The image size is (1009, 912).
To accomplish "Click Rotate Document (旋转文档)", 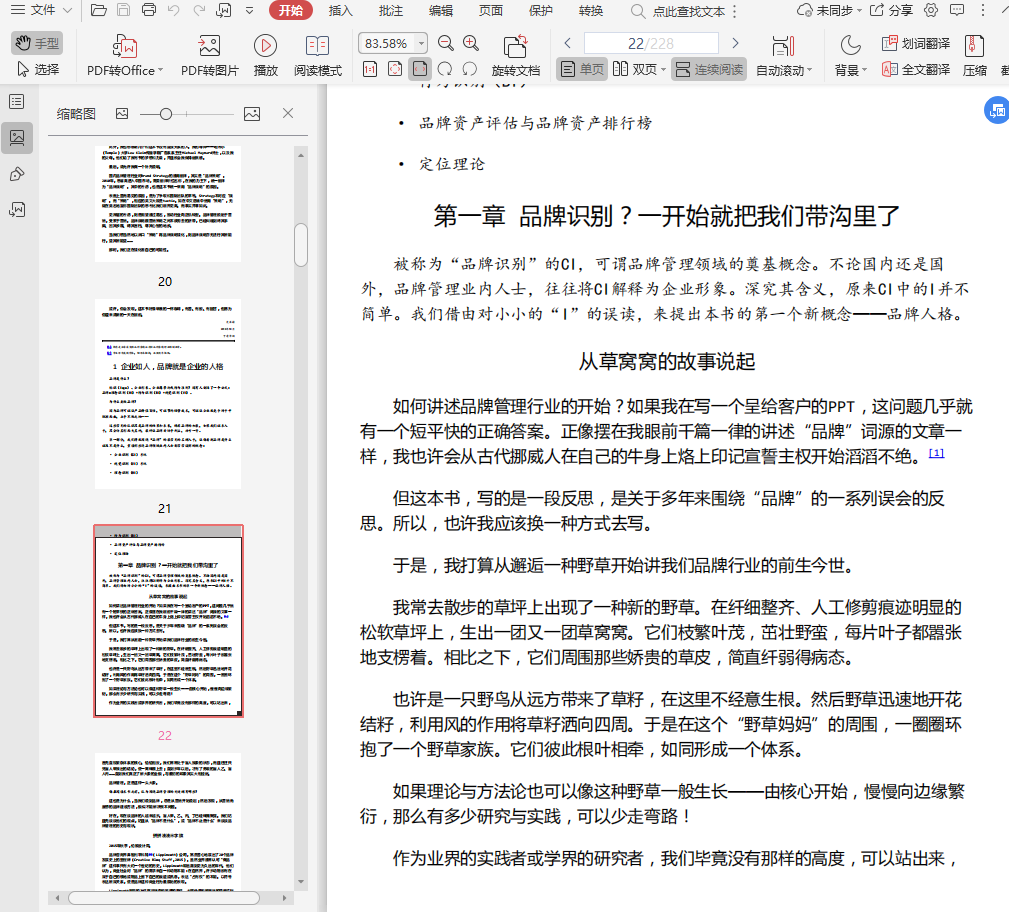I will 515,55.
